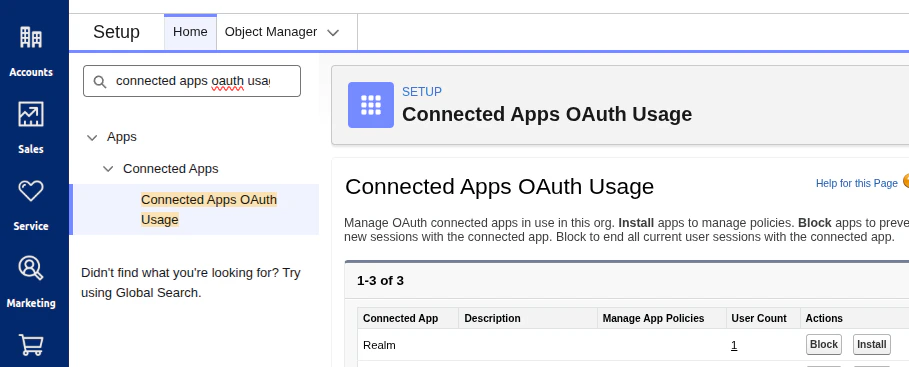This screenshot has height=367, width=909.
Task: Collapse the Apps tree section
Action: point(92,137)
